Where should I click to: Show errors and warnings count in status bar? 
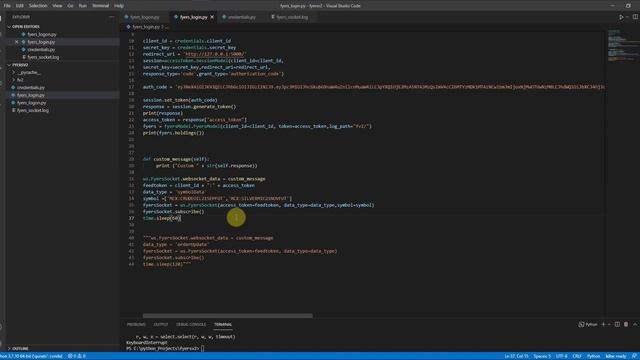tap(77, 356)
